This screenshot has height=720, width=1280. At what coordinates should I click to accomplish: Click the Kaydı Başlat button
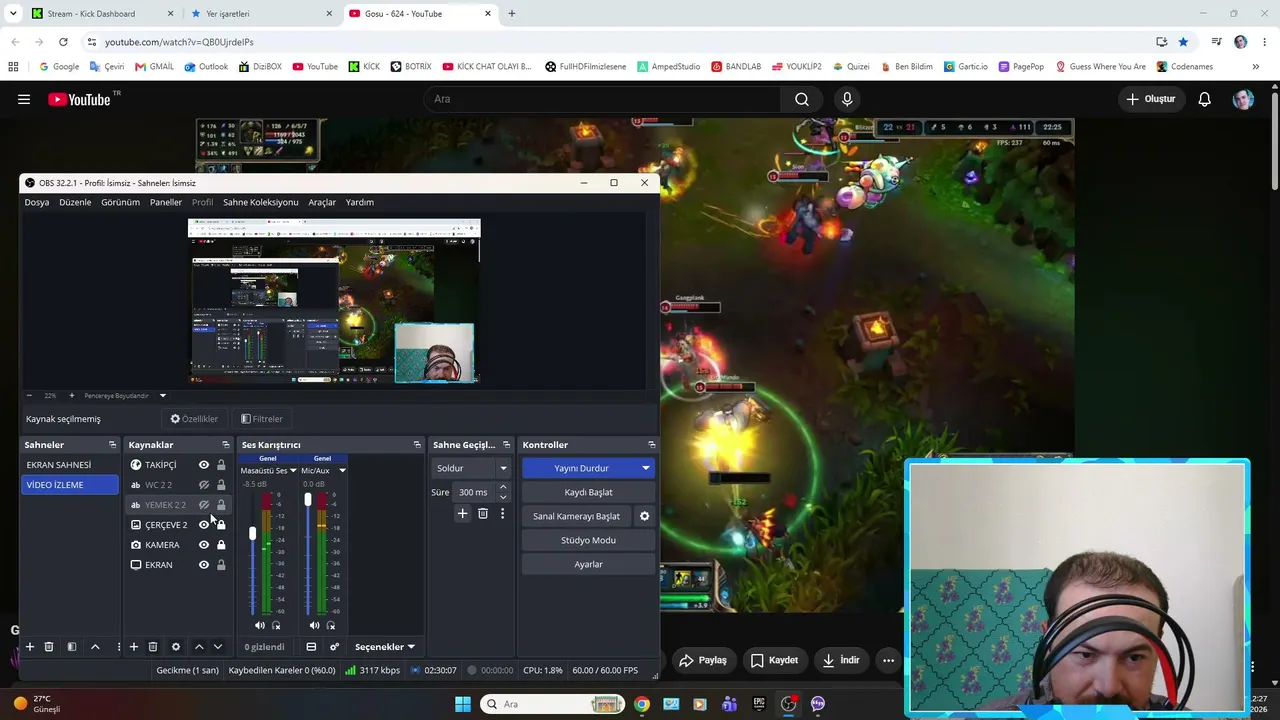coord(588,492)
